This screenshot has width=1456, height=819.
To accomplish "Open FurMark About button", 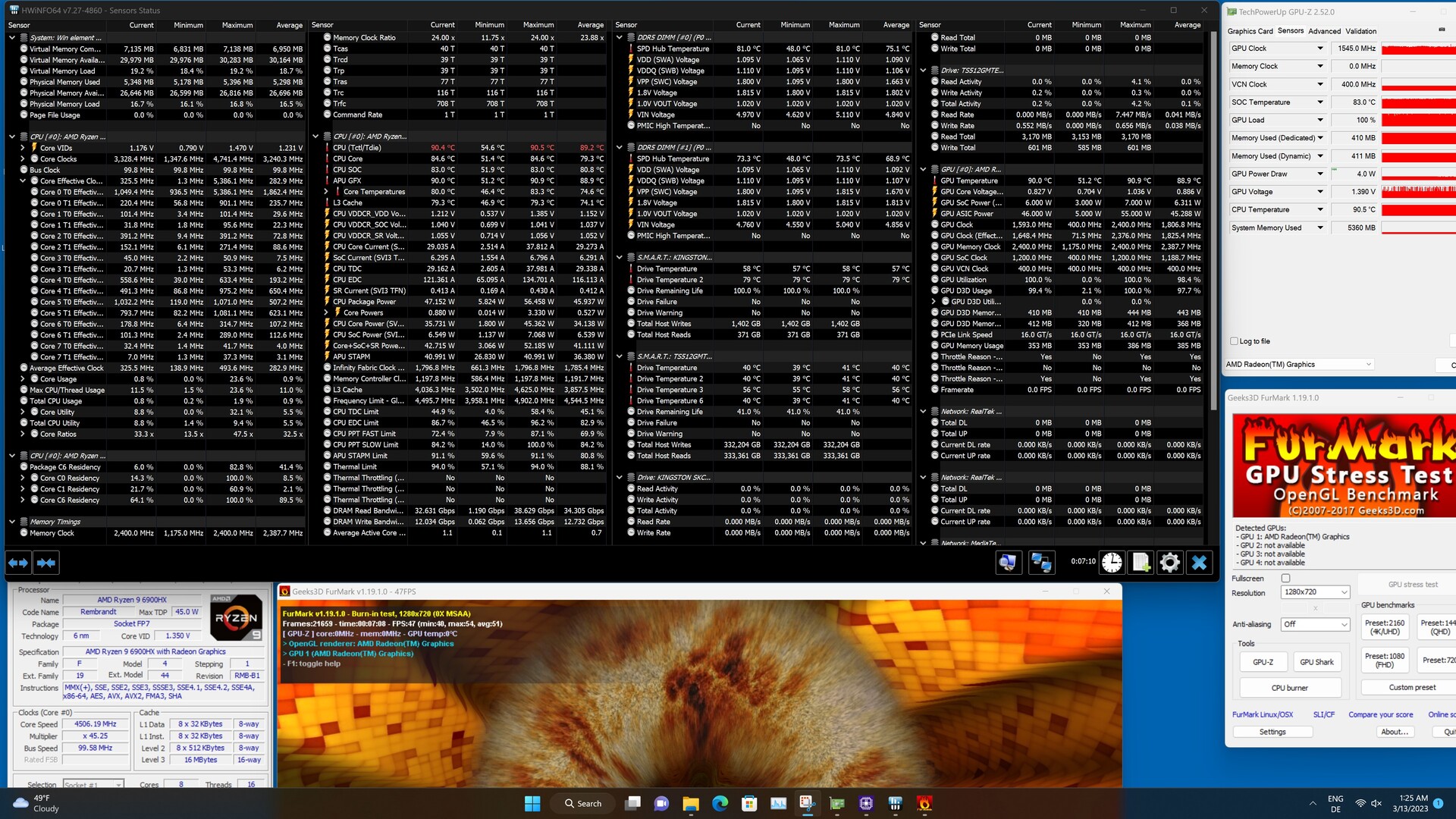I will pos(1395,732).
